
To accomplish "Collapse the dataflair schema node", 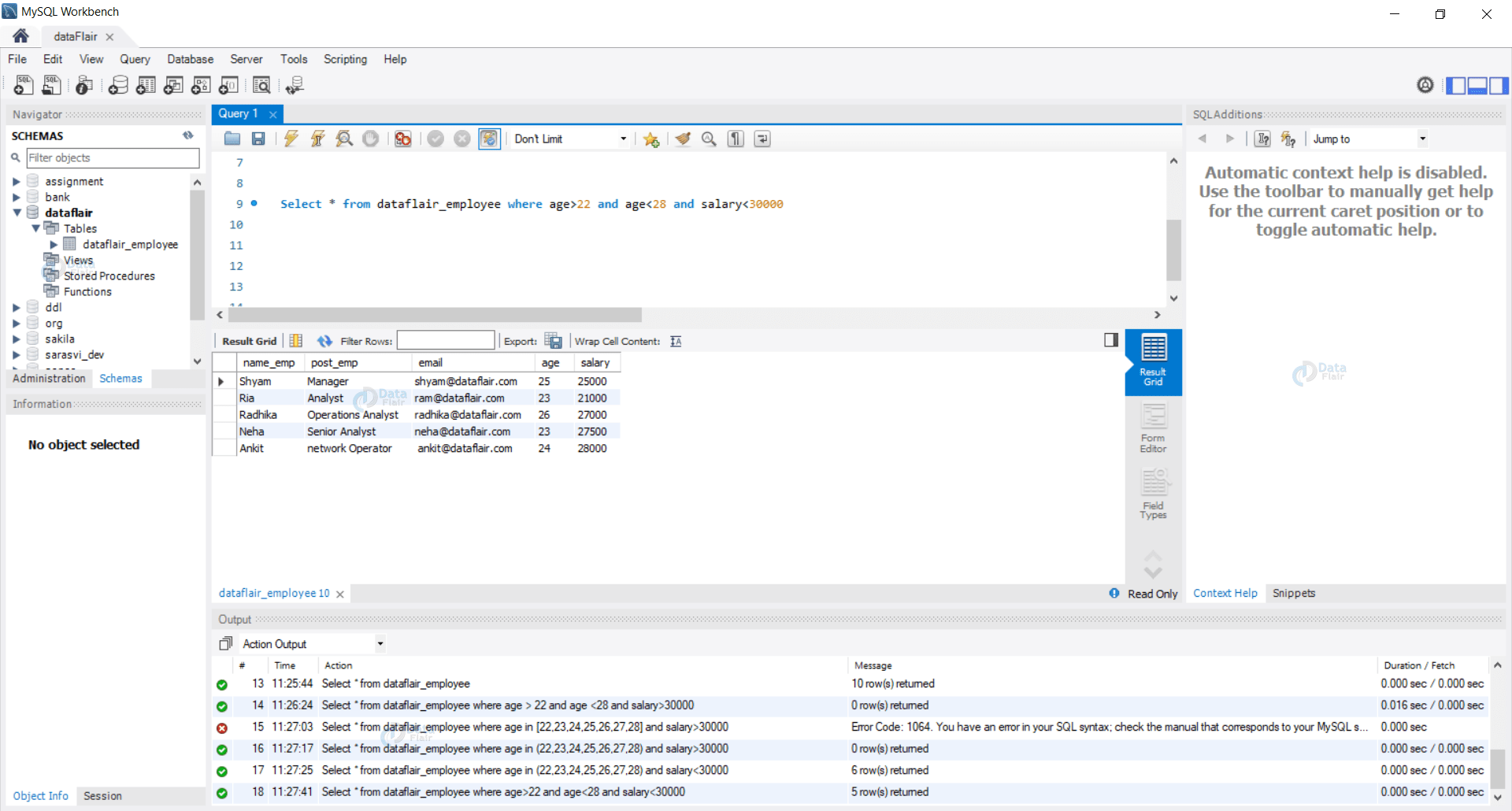I will 17,213.
